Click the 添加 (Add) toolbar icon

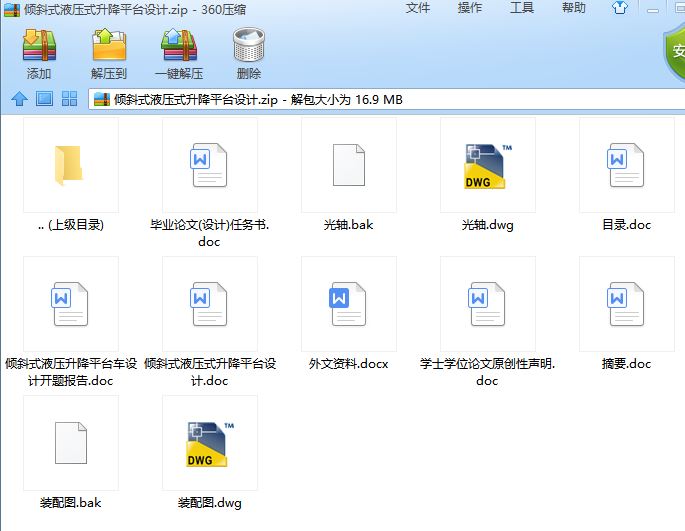pos(39,45)
